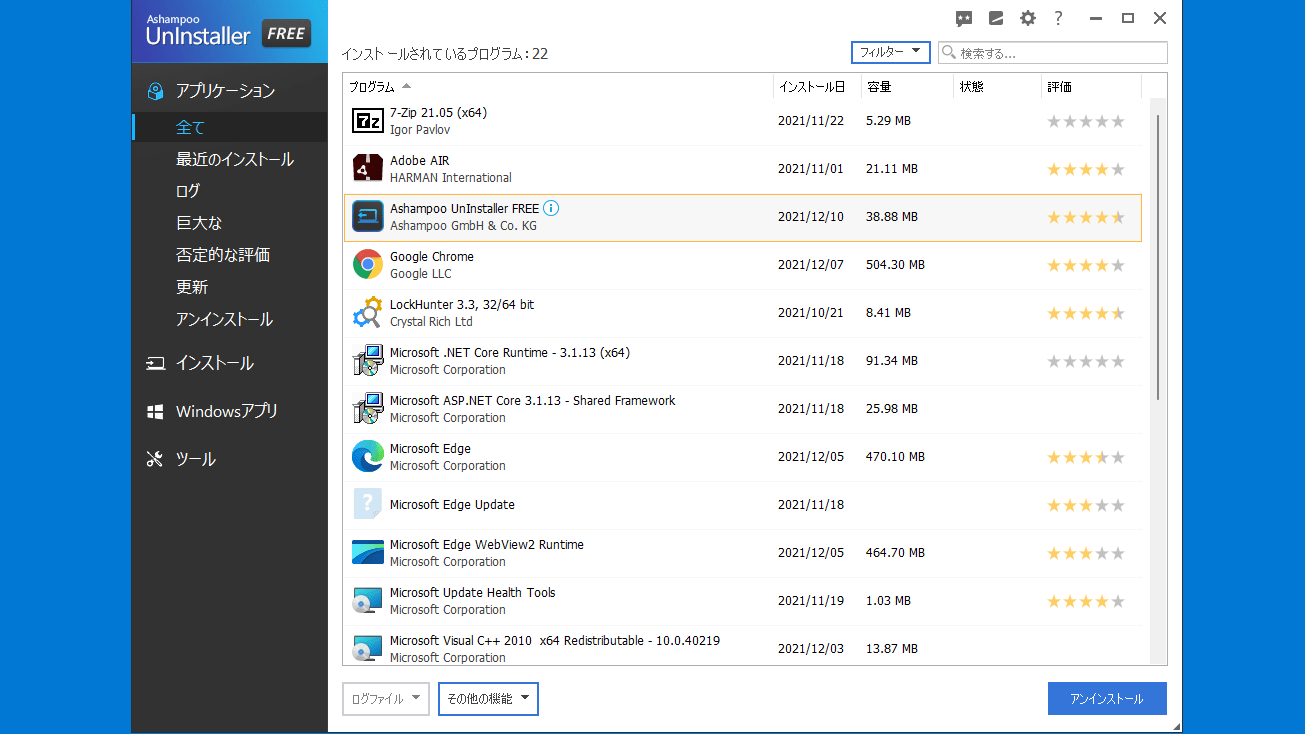Click the Edge WebView2 Runtime icon
The width and height of the screenshot is (1305, 734).
pyautogui.click(x=368, y=553)
